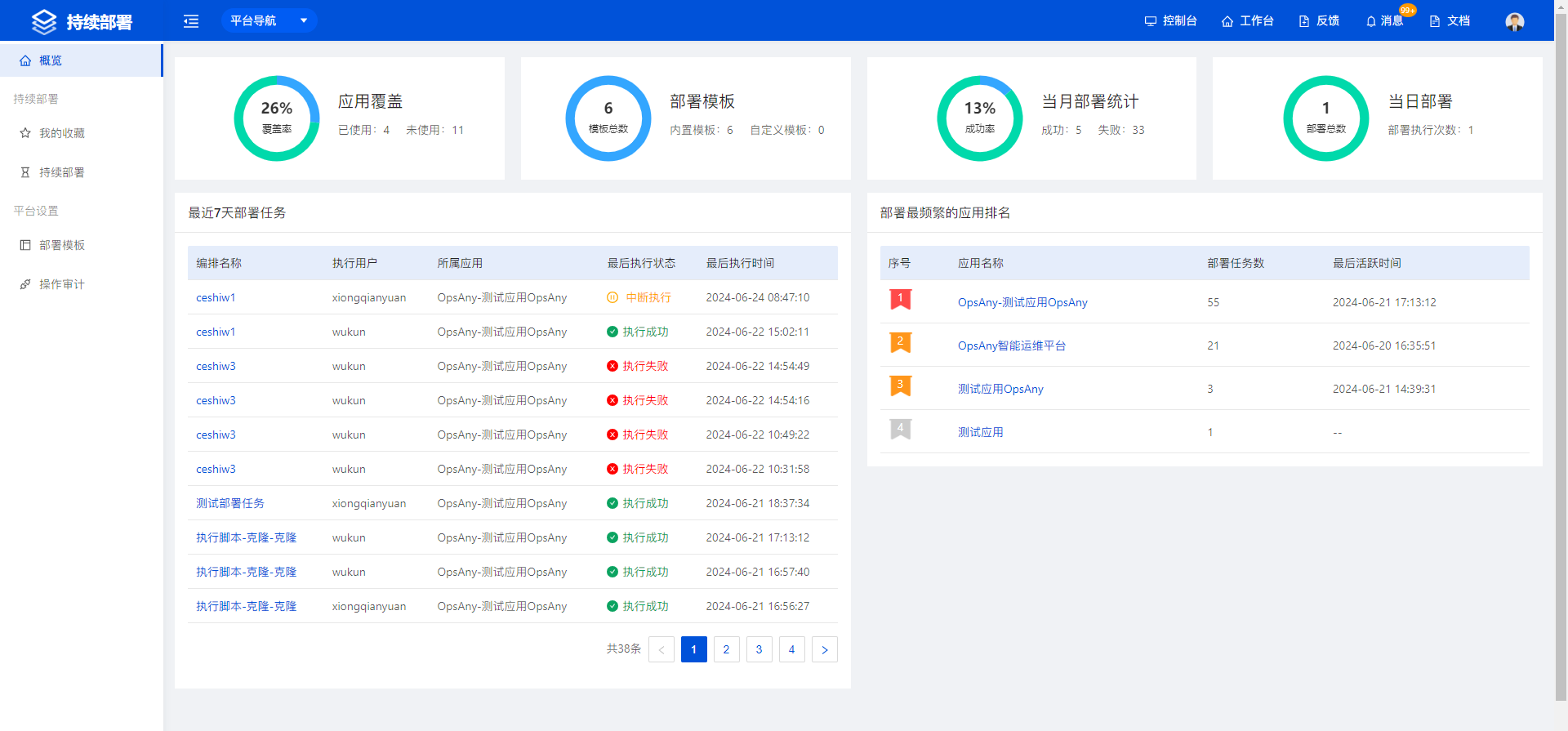Click the 控制台 monitor icon

[1150, 21]
